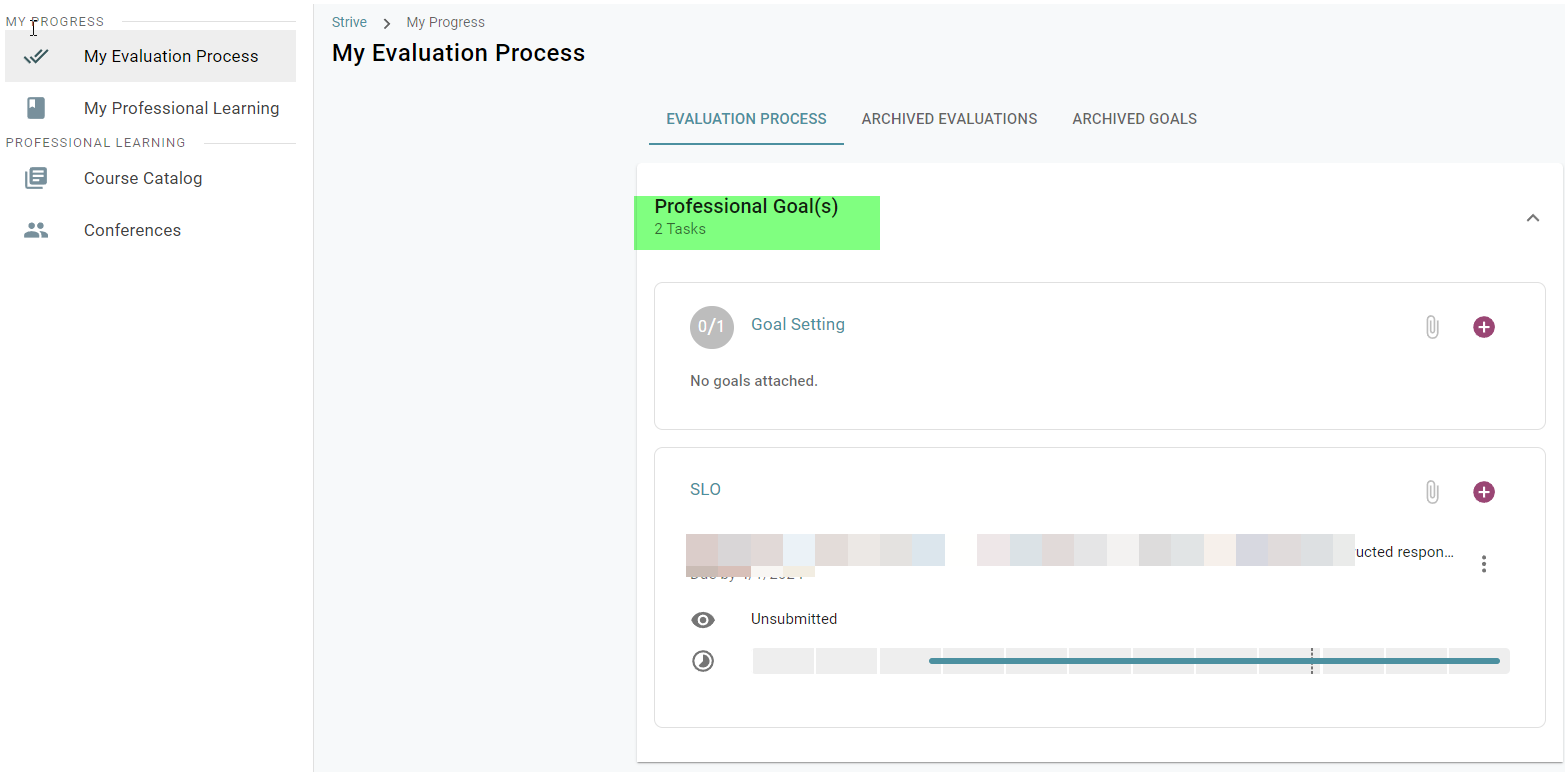
Task: Click the Professional Goal(s) header title
Action: click(746, 207)
